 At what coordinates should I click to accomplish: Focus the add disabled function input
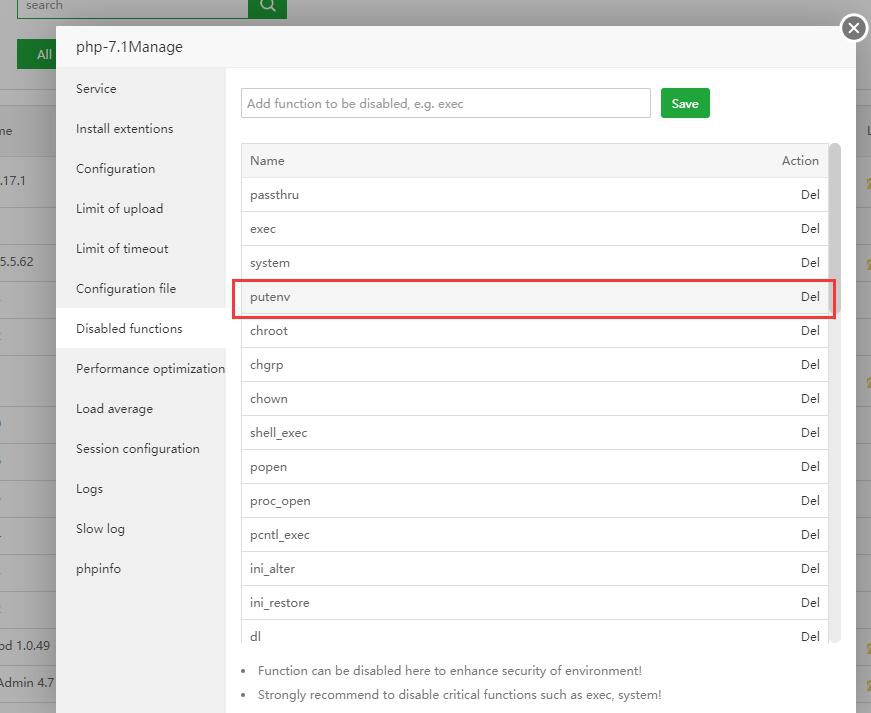pyautogui.click(x=445, y=104)
